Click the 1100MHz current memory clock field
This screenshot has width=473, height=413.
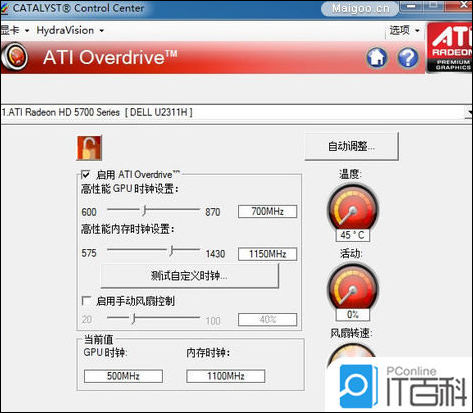tap(226, 376)
